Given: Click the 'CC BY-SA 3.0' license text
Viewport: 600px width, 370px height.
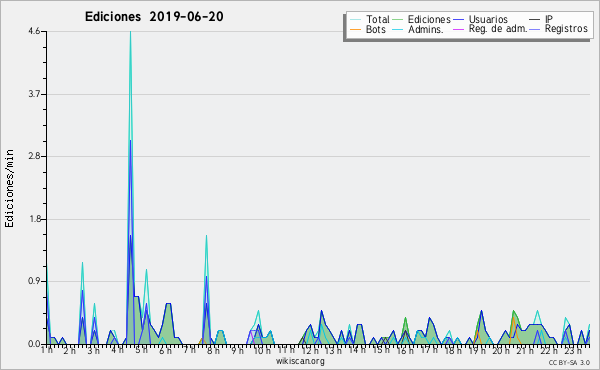Looking at the screenshot, I should (x=569, y=362).
